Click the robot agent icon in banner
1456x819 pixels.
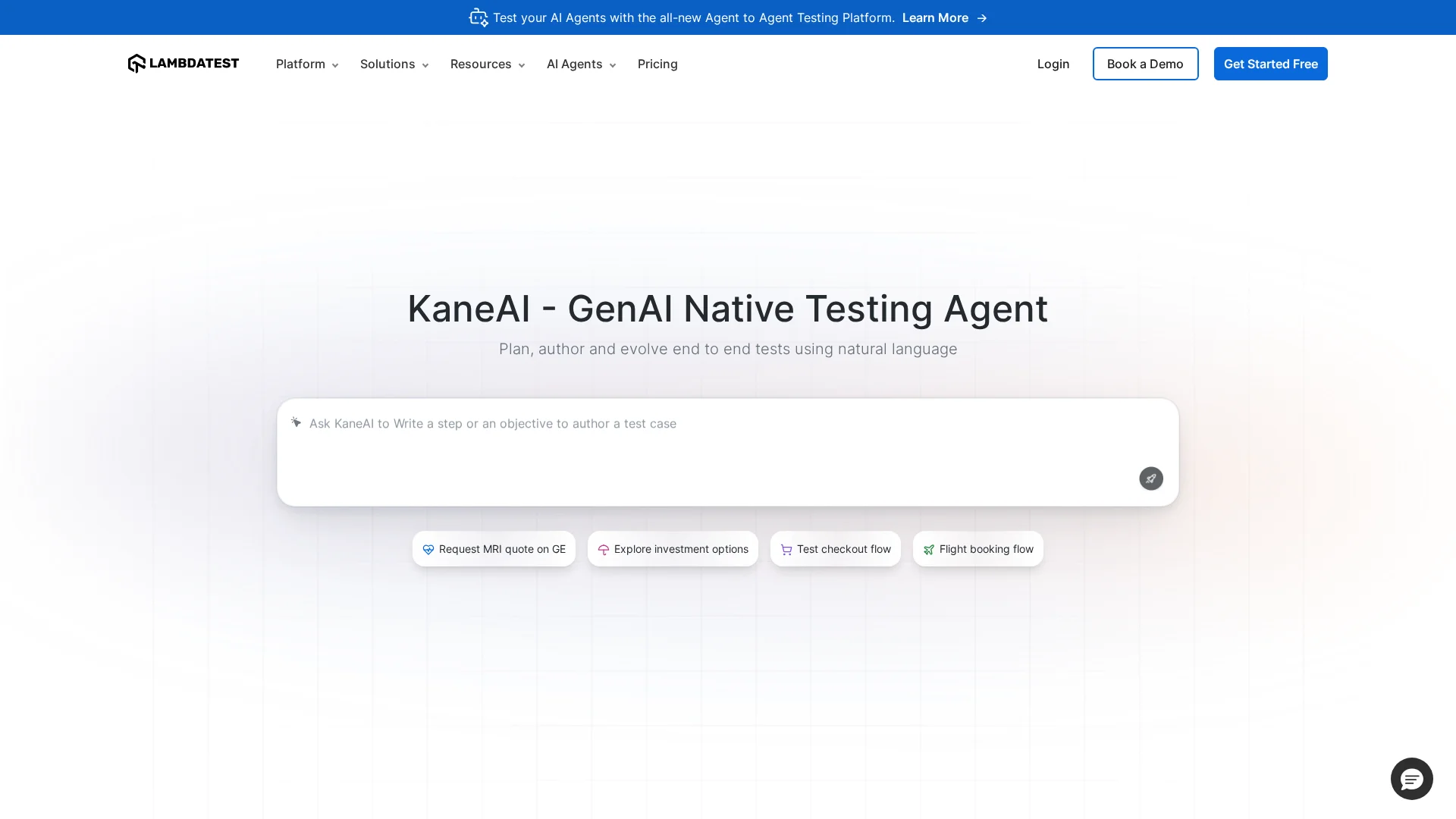[x=479, y=17]
